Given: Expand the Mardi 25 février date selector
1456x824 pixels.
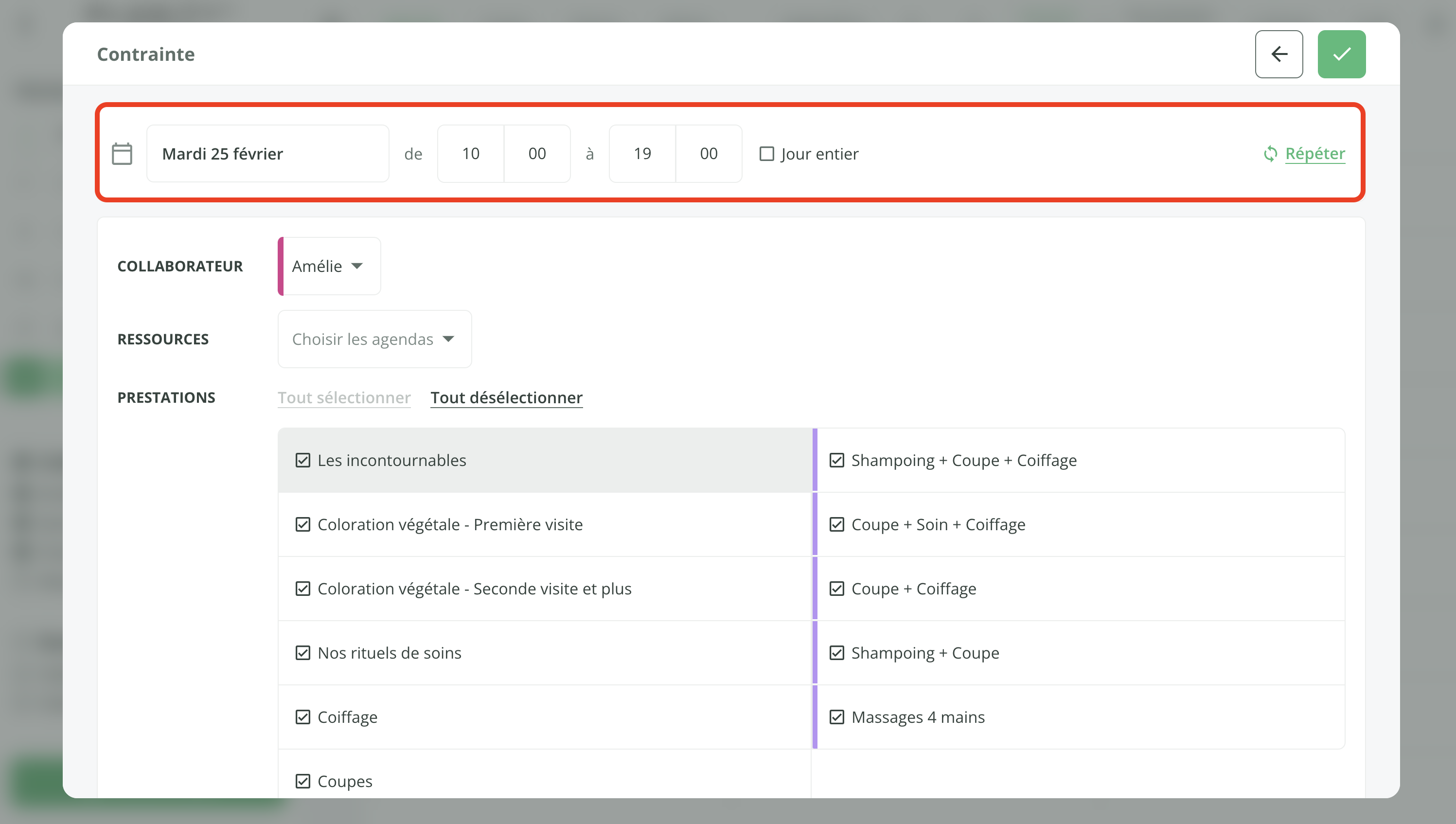Looking at the screenshot, I should (267, 153).
